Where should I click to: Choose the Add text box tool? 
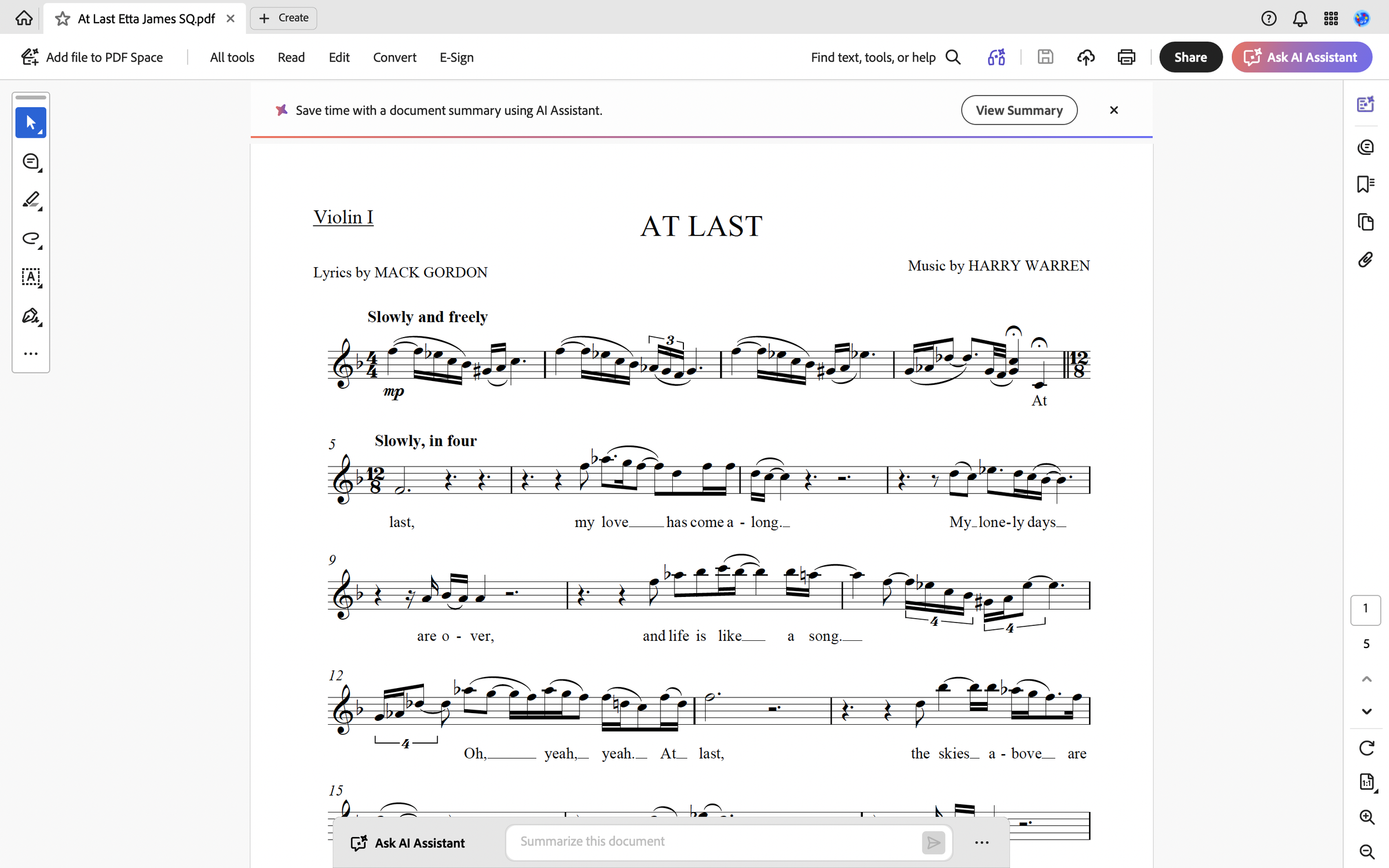31,277
